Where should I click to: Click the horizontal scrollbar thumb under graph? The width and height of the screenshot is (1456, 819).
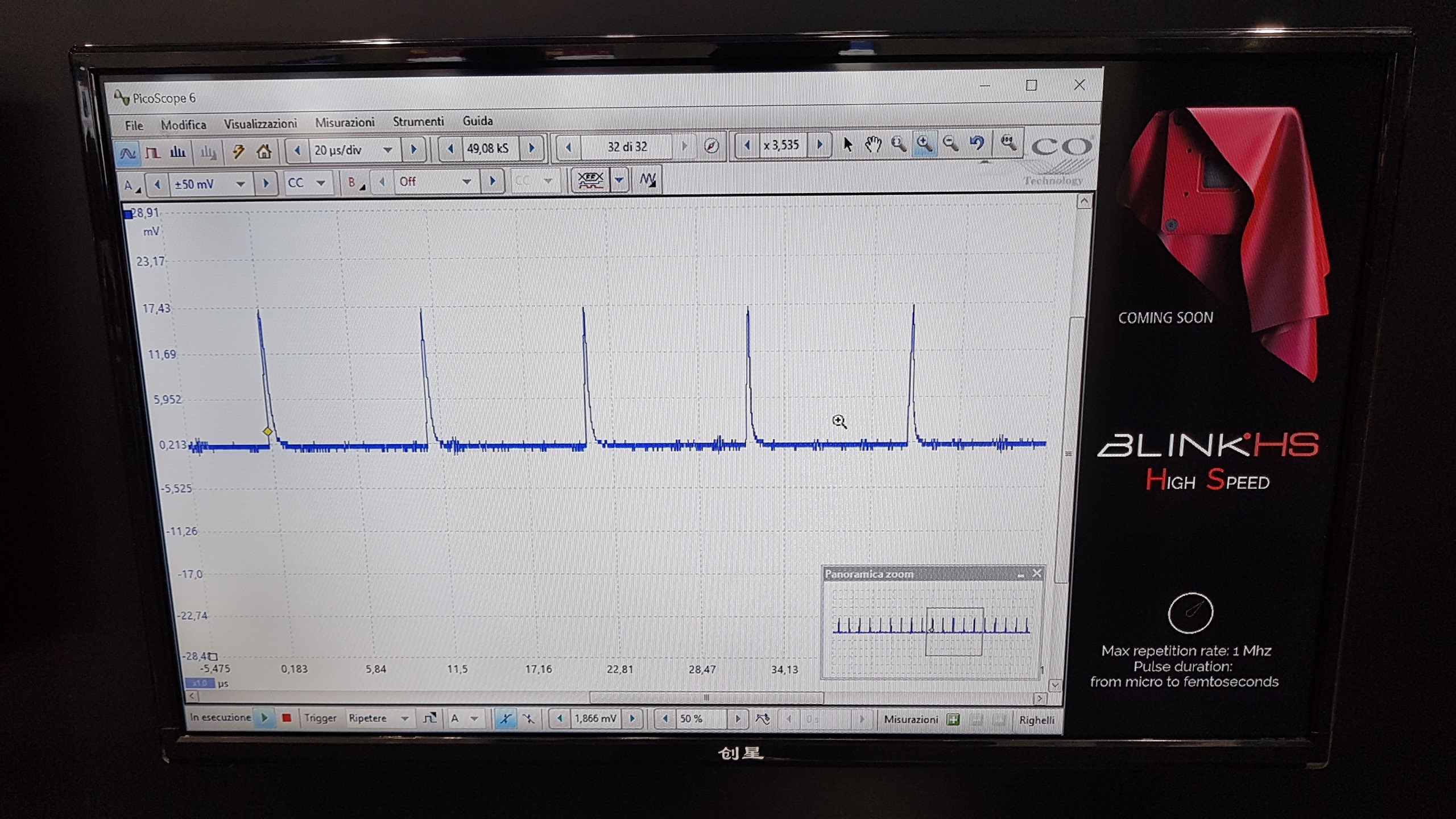point(706,697)
